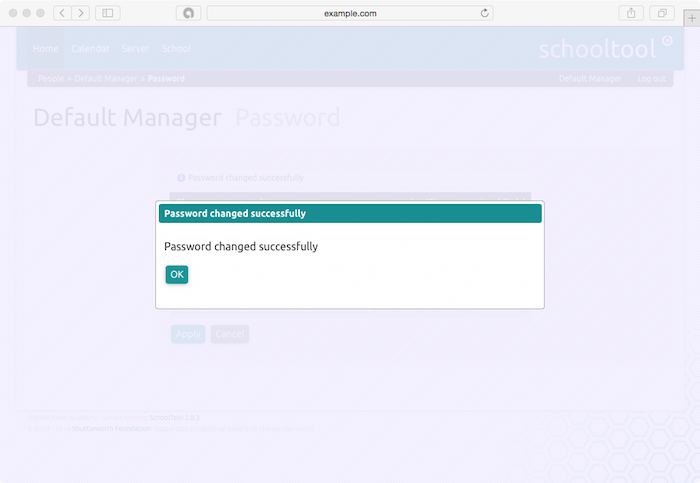The height and width of the screenshot is (483, 700).
Task: Click the 'Default Manager' page heading
Action: click(127, 118)
